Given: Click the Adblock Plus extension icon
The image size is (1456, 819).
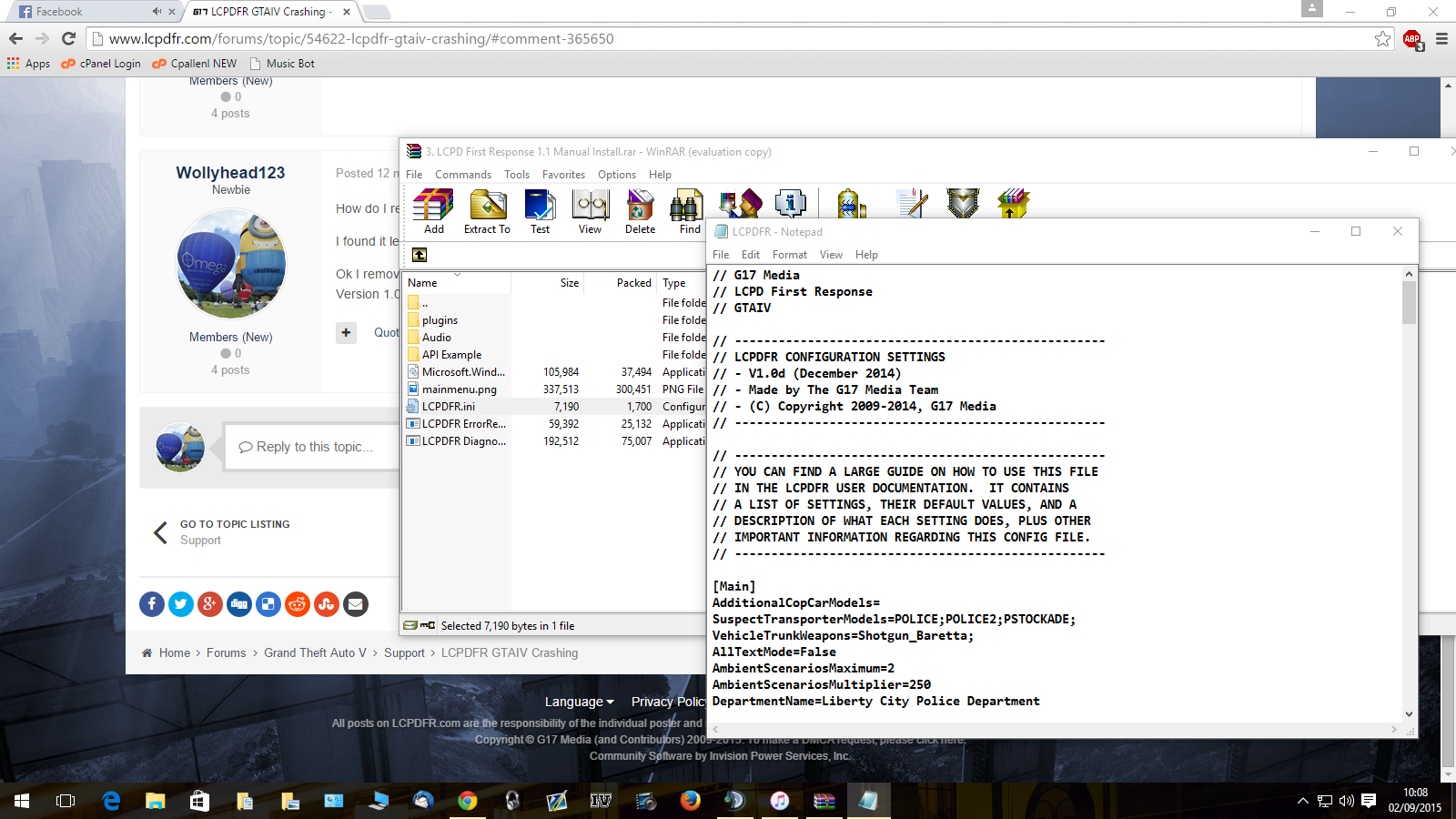Looking at the screenshot, I should click(x=1412, y=39).
